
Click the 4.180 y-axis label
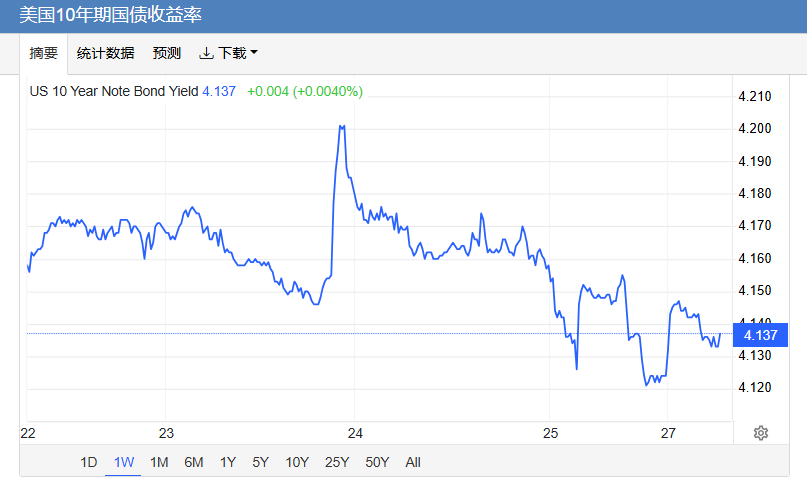click(x=755, y=193)
